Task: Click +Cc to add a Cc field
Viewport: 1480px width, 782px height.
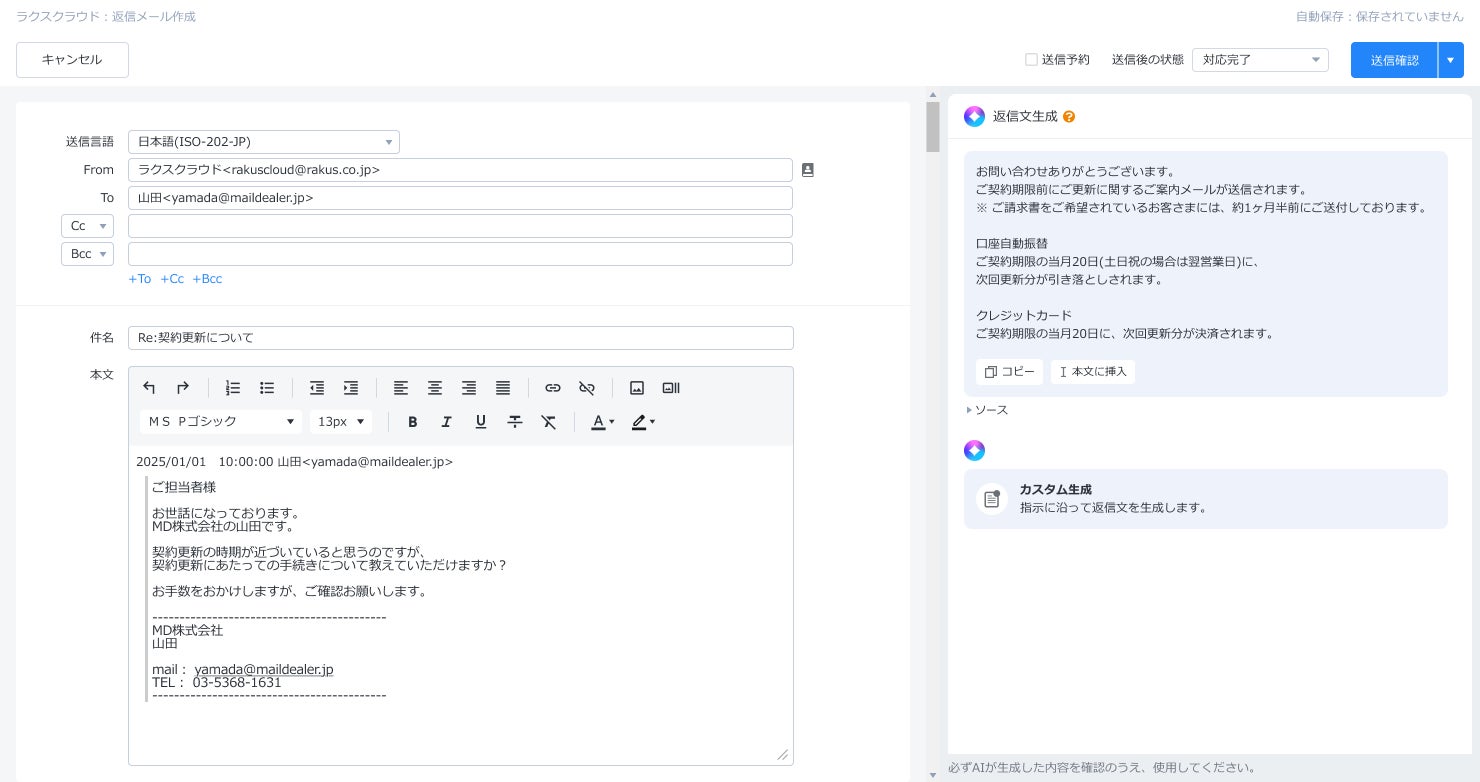Action: click(x=172, y=279)
